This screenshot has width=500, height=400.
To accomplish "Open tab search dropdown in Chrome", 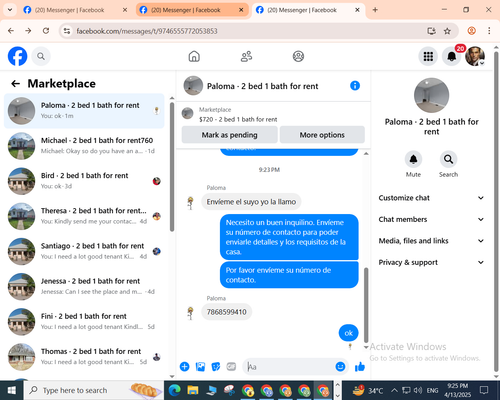I will pyautogui.click(x=10, y=10).
